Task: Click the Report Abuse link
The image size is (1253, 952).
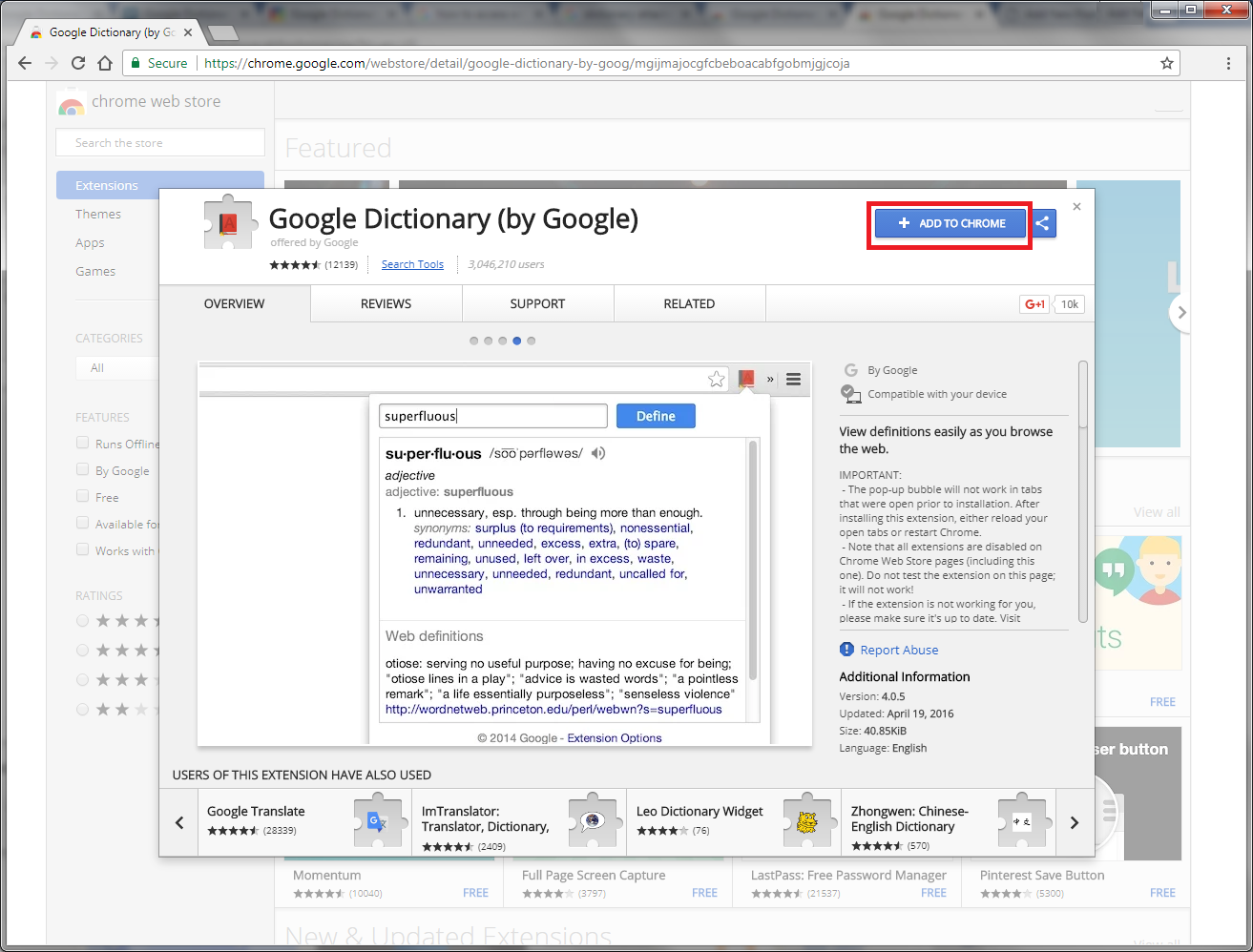Action: (899, 650)
